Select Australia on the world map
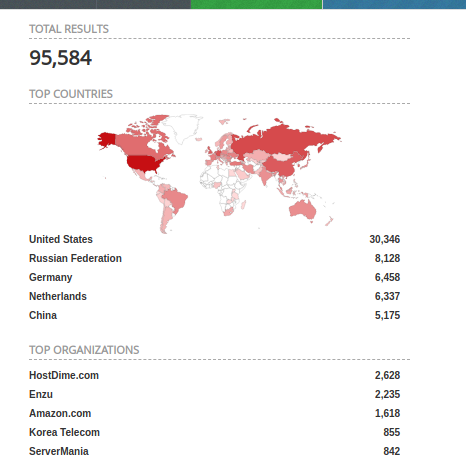Image resolution: width=466 pixels, height=463 pixels. coord(303,210)
